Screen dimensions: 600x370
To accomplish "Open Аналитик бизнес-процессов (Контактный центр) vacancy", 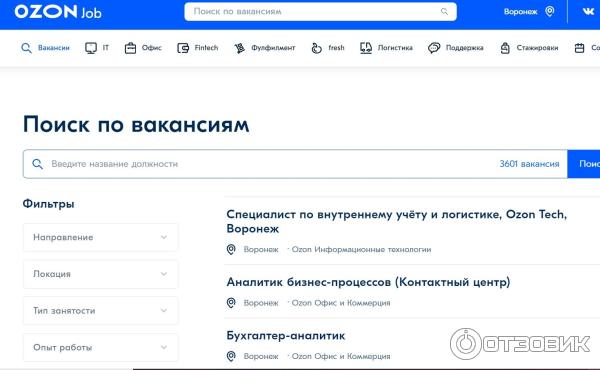I will coord(368,282).
